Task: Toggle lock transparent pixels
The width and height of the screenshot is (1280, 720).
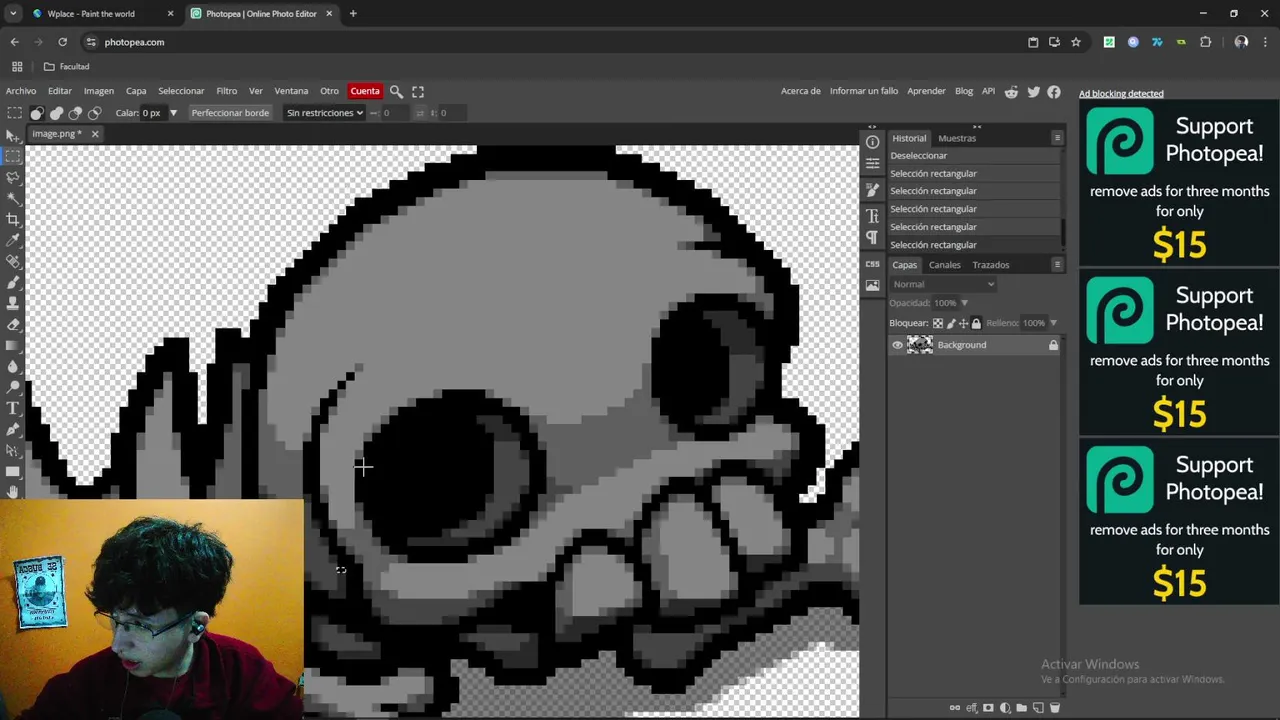Action: click(x=938, y=323)
